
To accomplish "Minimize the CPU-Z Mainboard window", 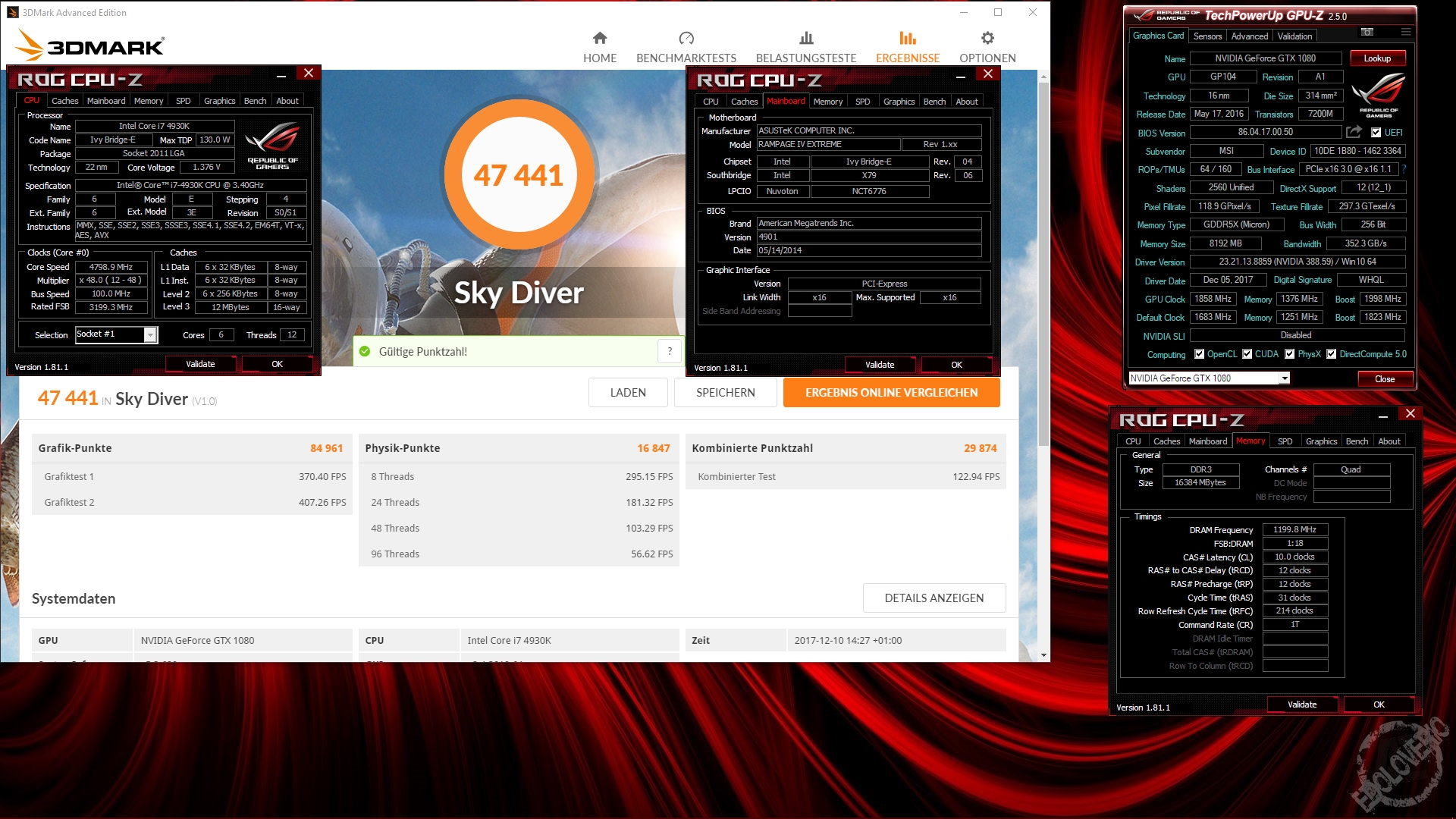I will 961,76.
